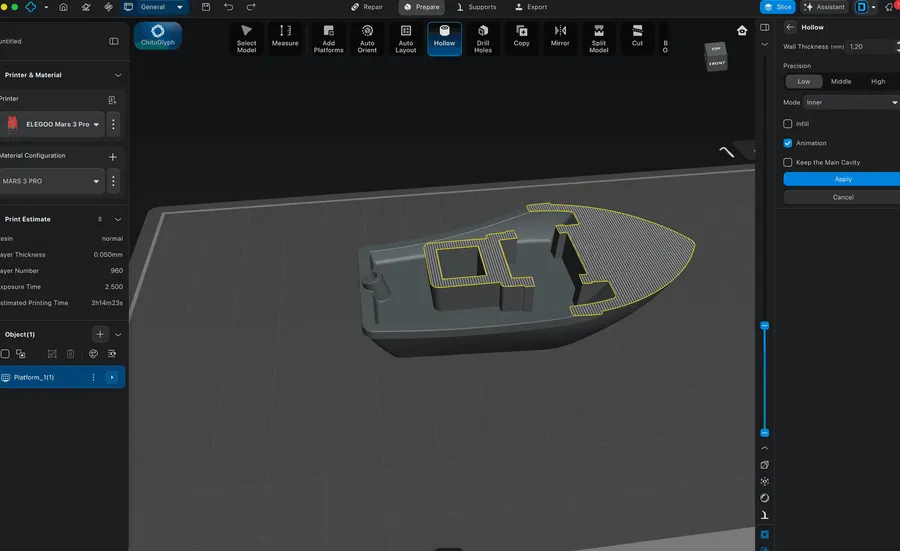Open the Split Model tool
The height and width of the screenshot is (551, 900).
pyautogui.click(x=599, y=38)
